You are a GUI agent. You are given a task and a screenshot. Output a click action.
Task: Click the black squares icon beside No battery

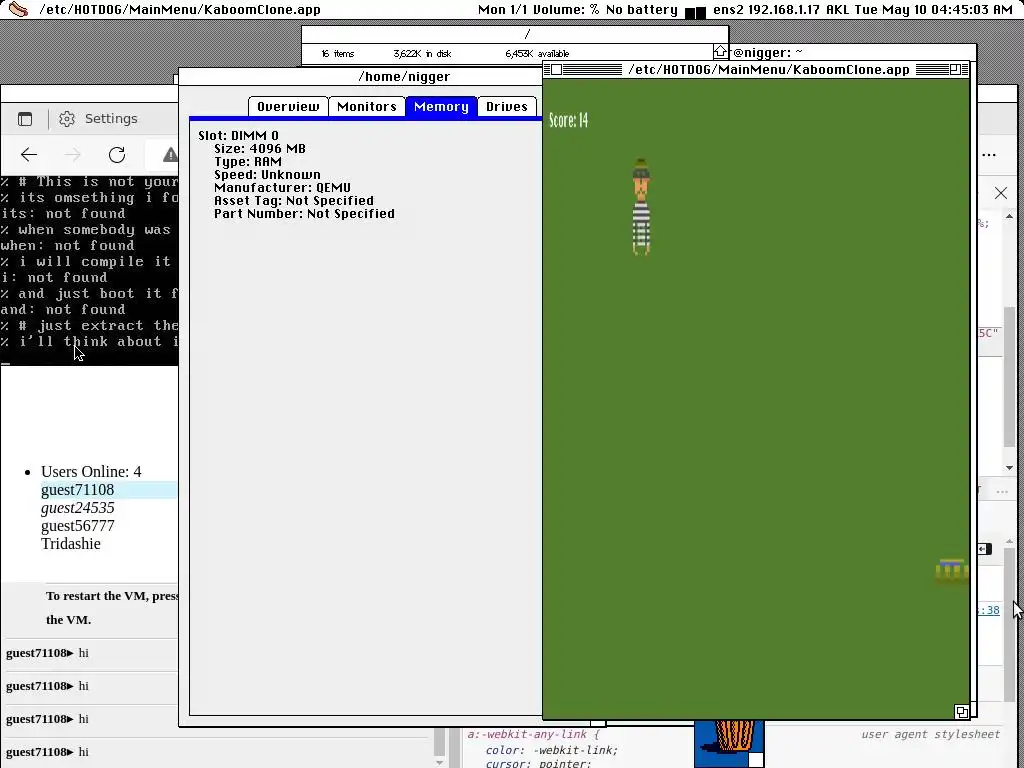(x=696, y=12)
